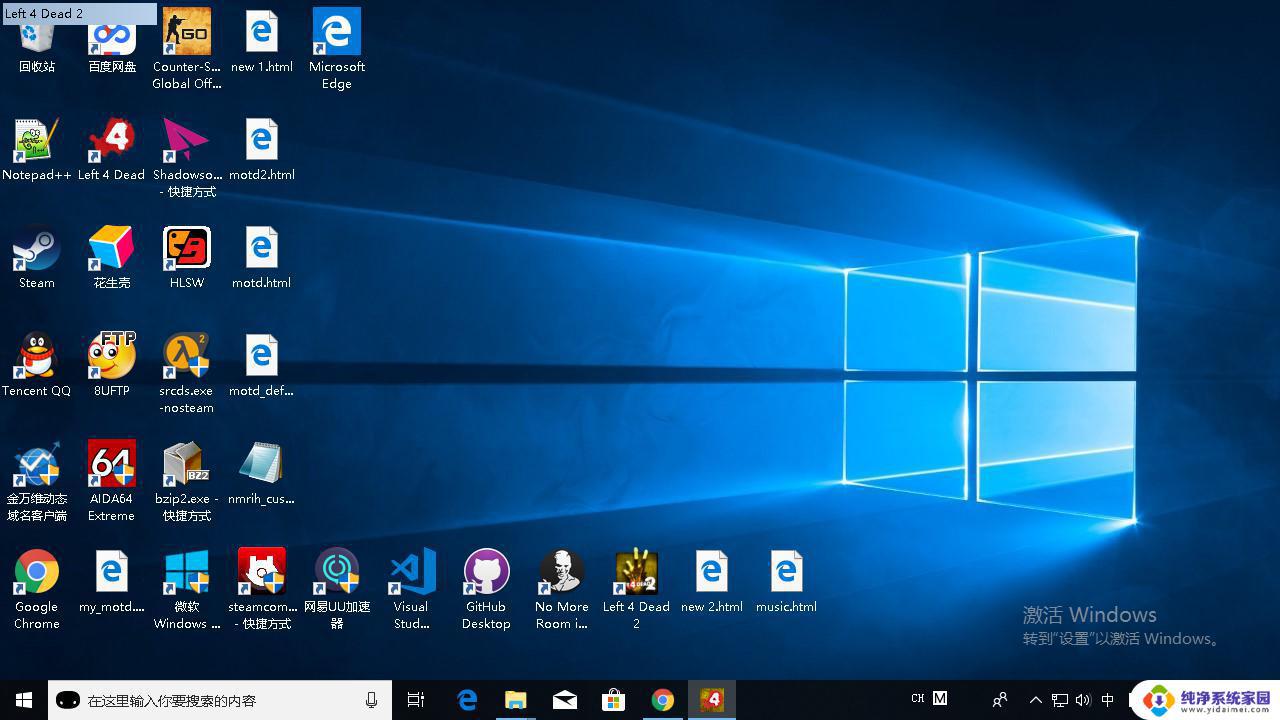1280x720 pixels.
Task: Click the Cortana search input box
Action: coord(220,700)
